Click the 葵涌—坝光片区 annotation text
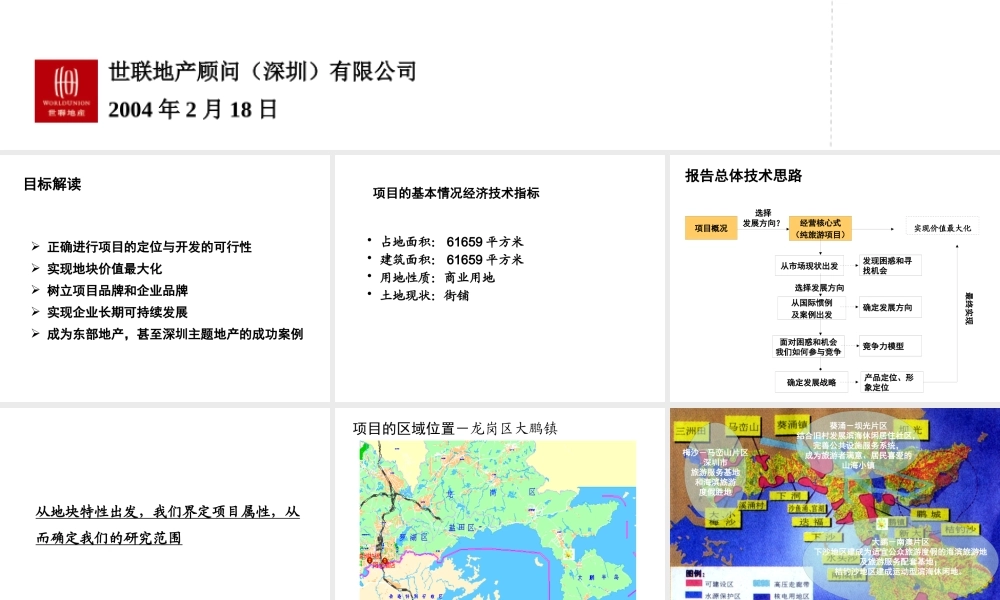Viewport: 1000px width, 600px height. tap(858, 425)
